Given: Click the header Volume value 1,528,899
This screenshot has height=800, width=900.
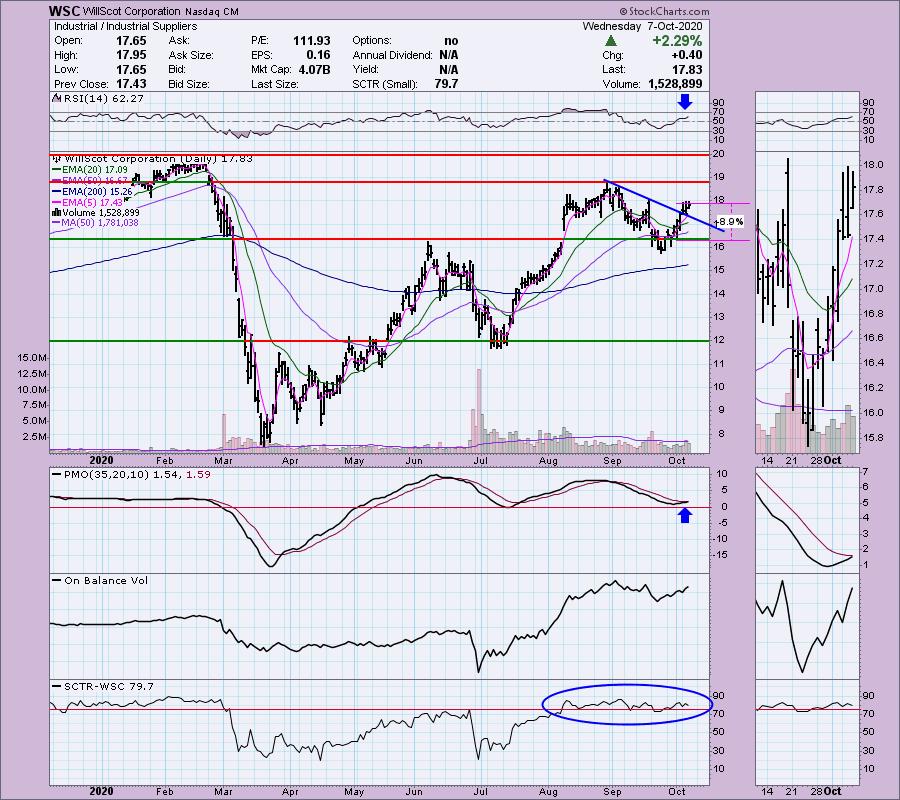Looking at the screenshot, I should 675,84.
